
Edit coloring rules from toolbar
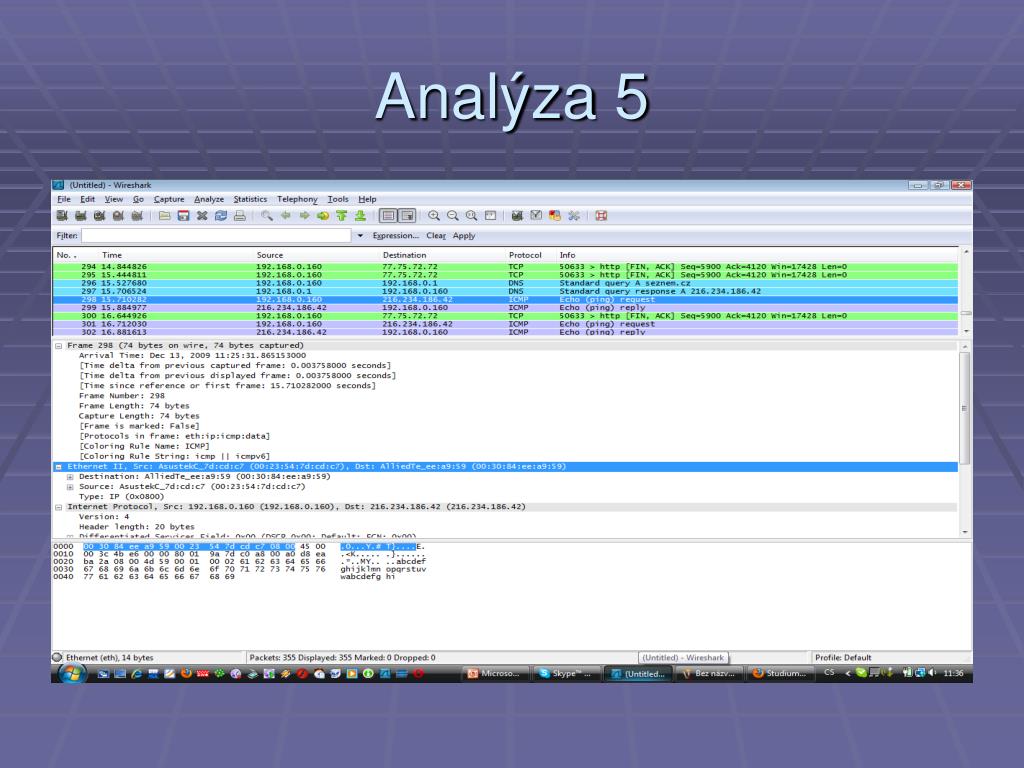click(555, 216)
